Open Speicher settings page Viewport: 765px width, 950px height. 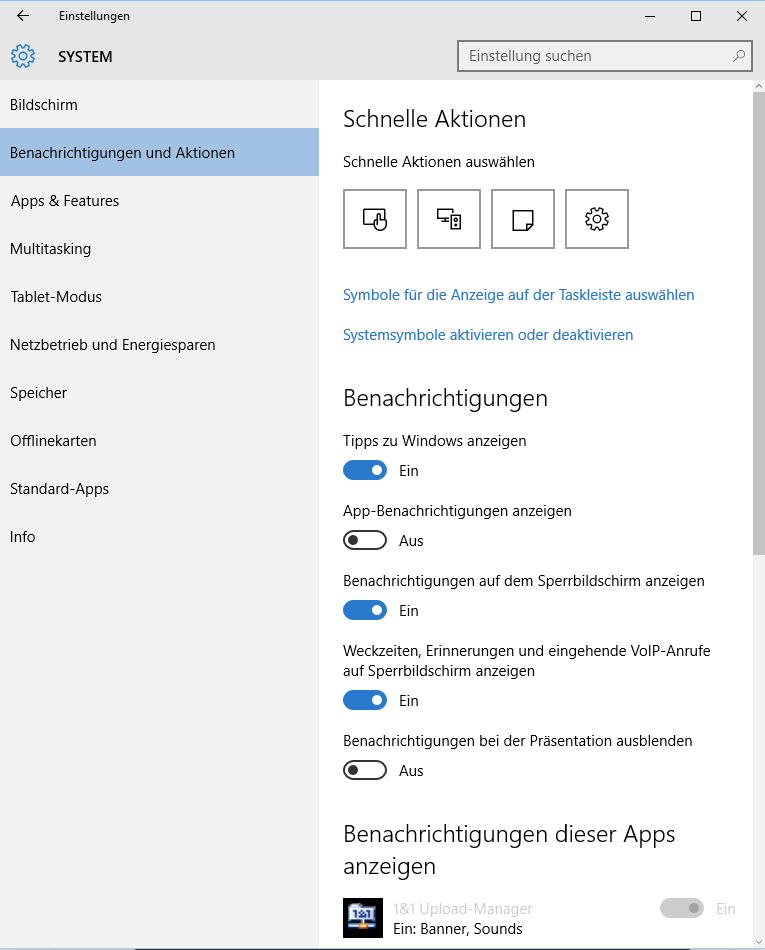click(x=159, y=393)
